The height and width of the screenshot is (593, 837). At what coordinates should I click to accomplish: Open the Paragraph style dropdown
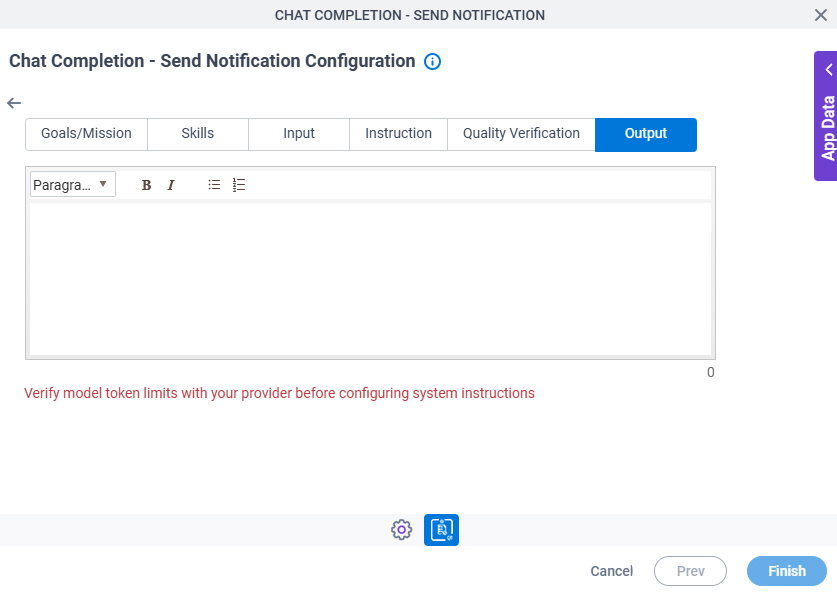click(x=73, y=185)
